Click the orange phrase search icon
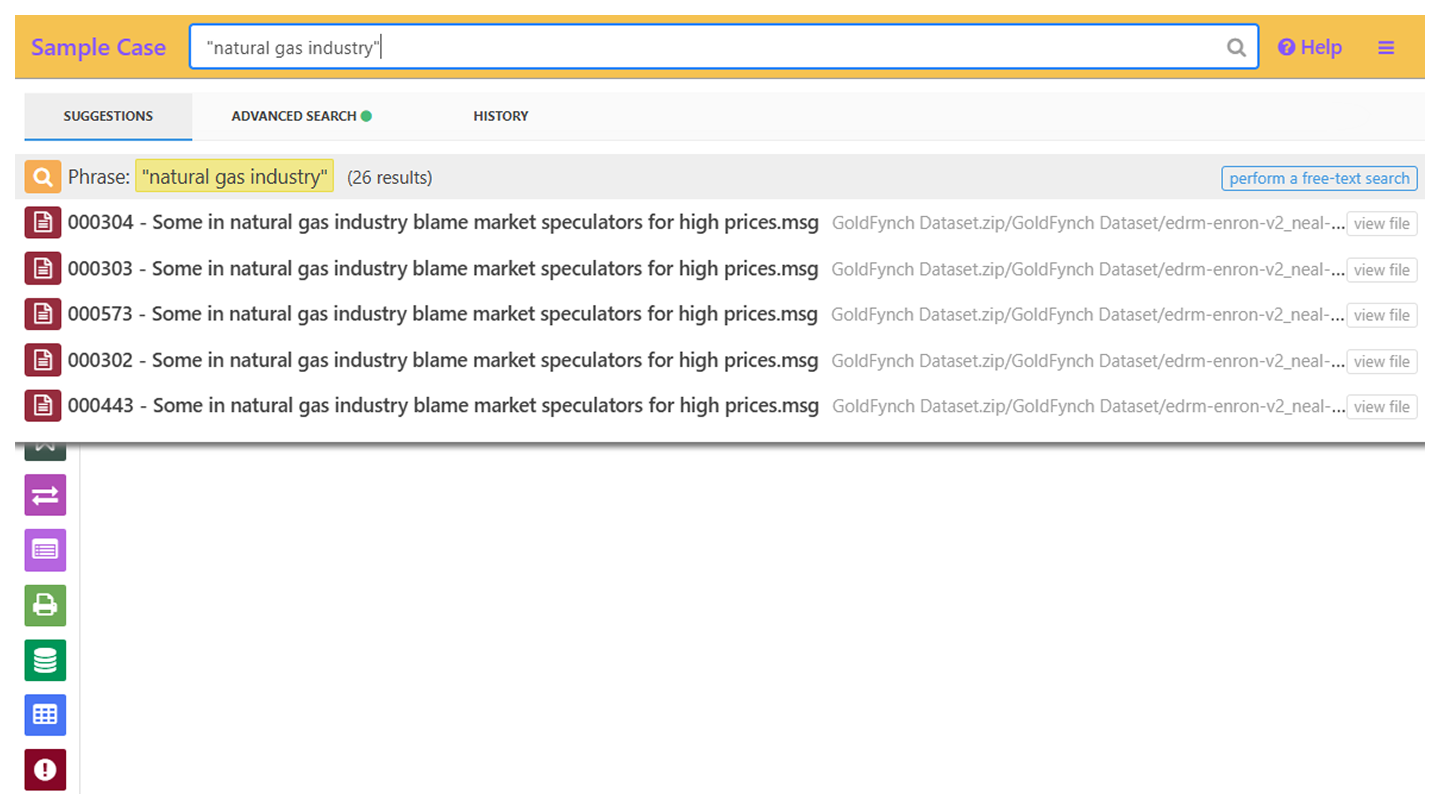1440x804 pixels. pos(43,177)
